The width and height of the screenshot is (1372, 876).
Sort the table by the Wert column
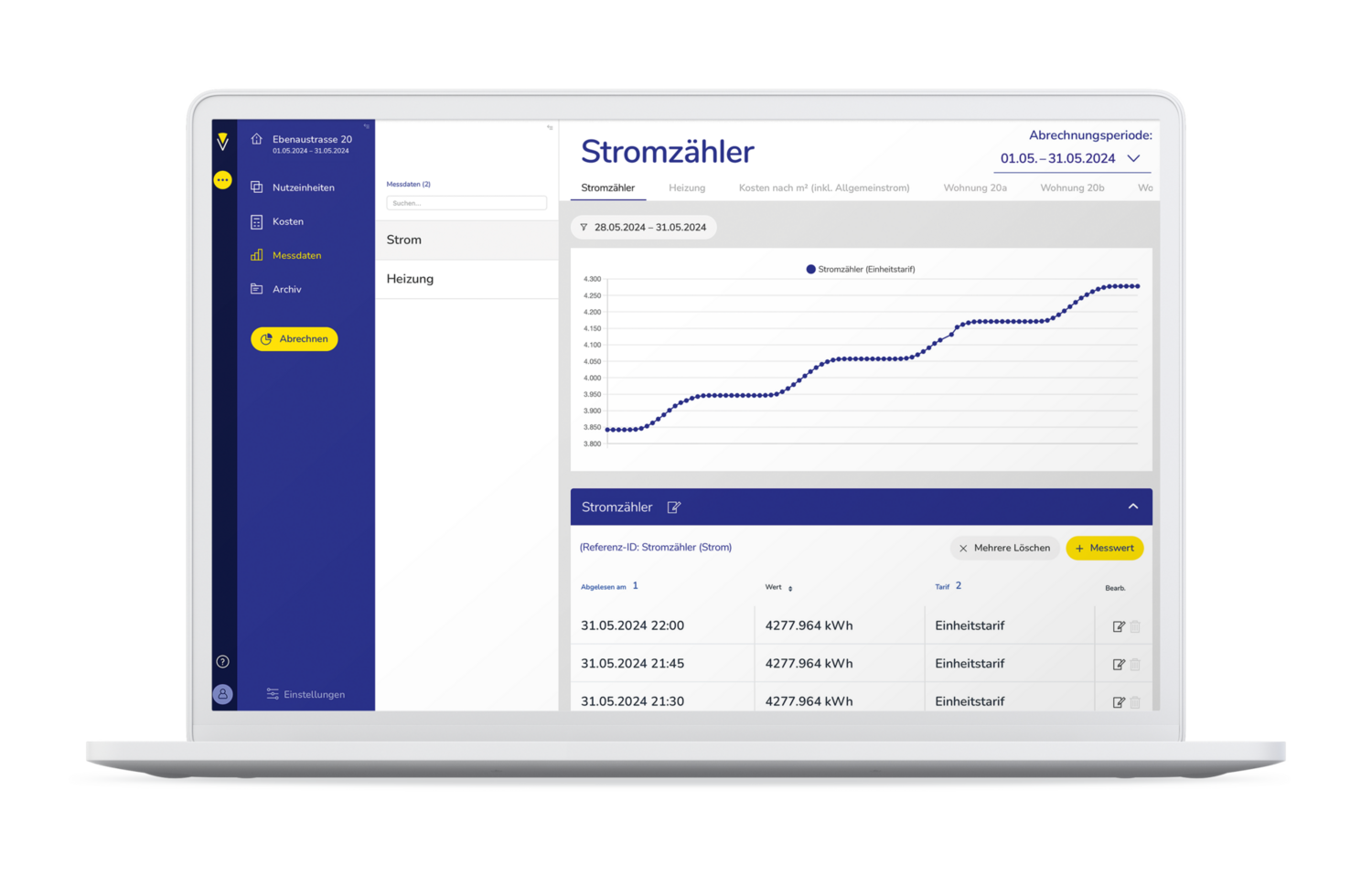pos(789,588)
